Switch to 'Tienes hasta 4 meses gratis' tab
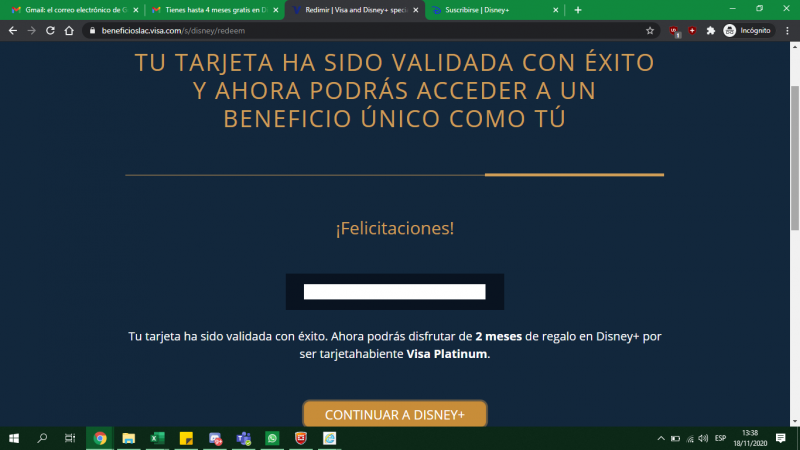This screenshot has width=800, height=450. click(x=208, y=9)
